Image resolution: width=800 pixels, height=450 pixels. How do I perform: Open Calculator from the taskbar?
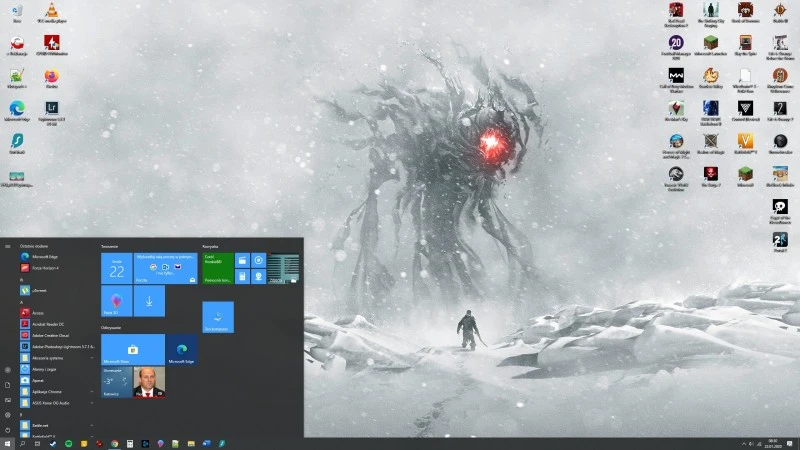point(130,444)
